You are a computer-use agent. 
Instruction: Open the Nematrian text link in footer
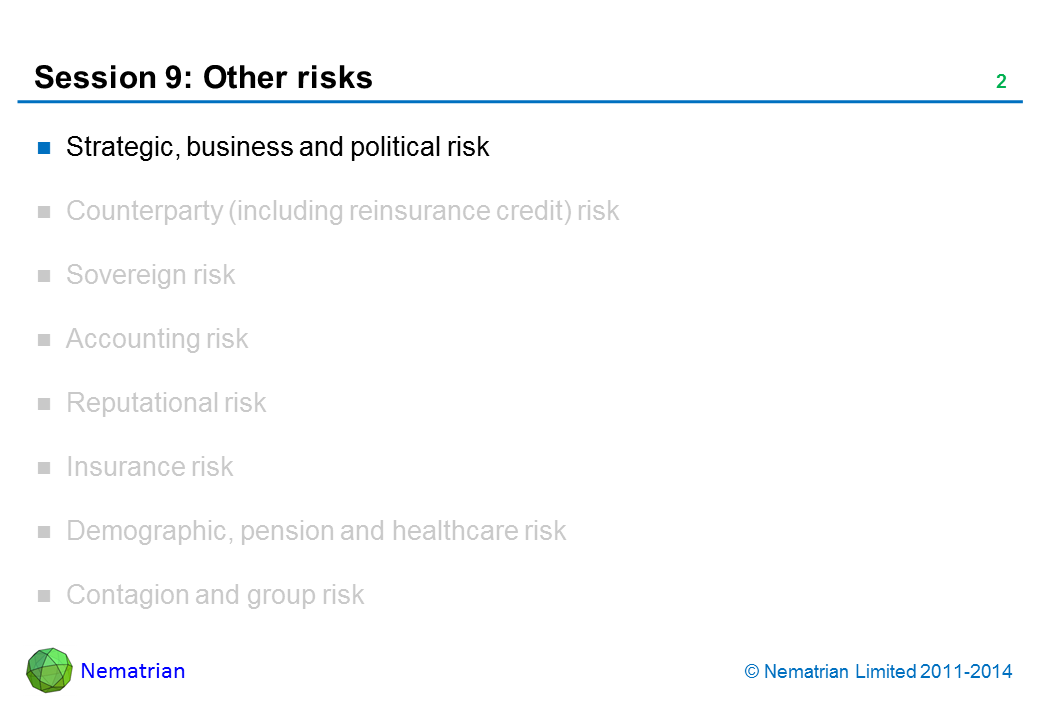(x=133, y=671)
